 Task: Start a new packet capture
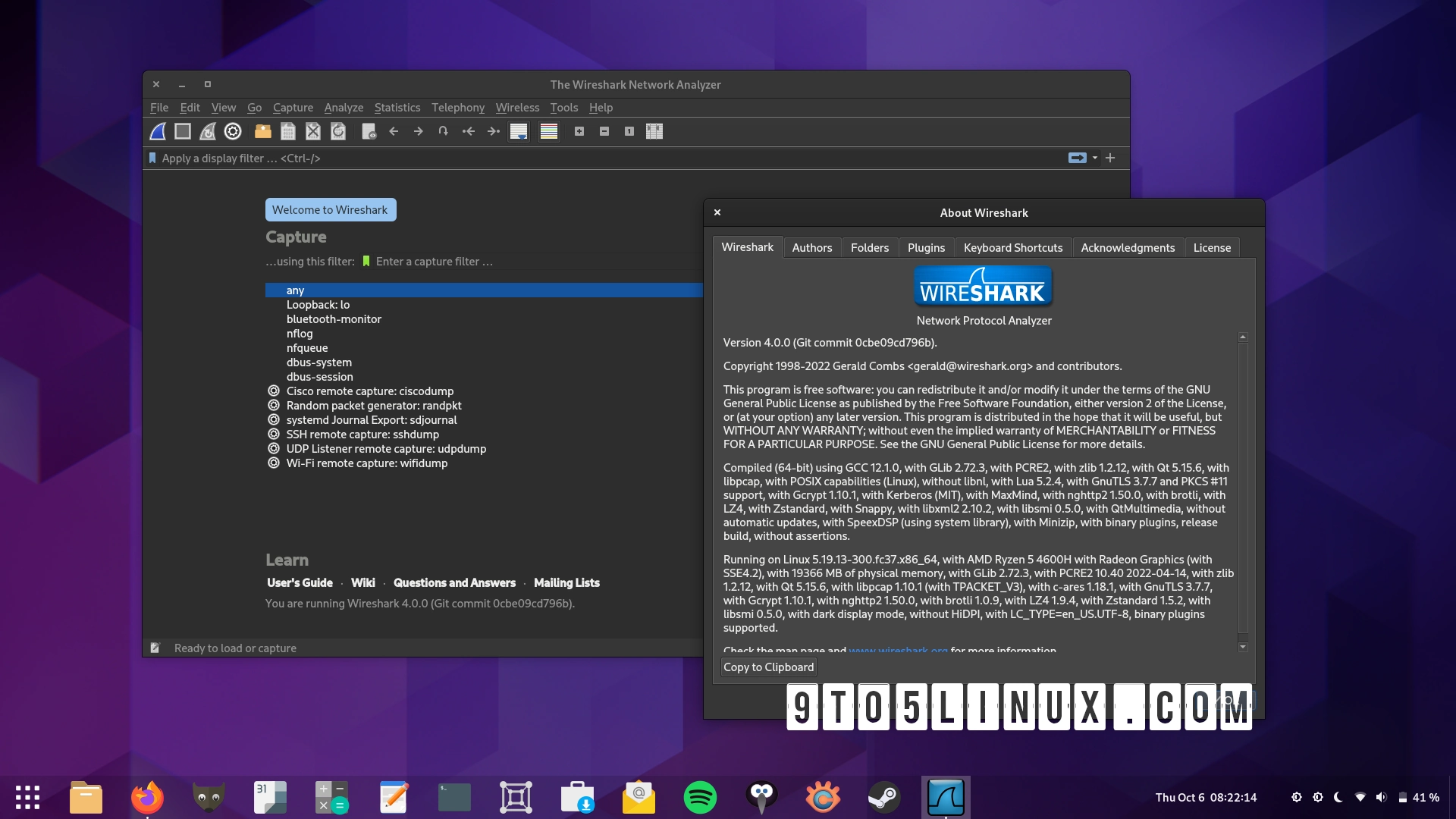[157, 131]
